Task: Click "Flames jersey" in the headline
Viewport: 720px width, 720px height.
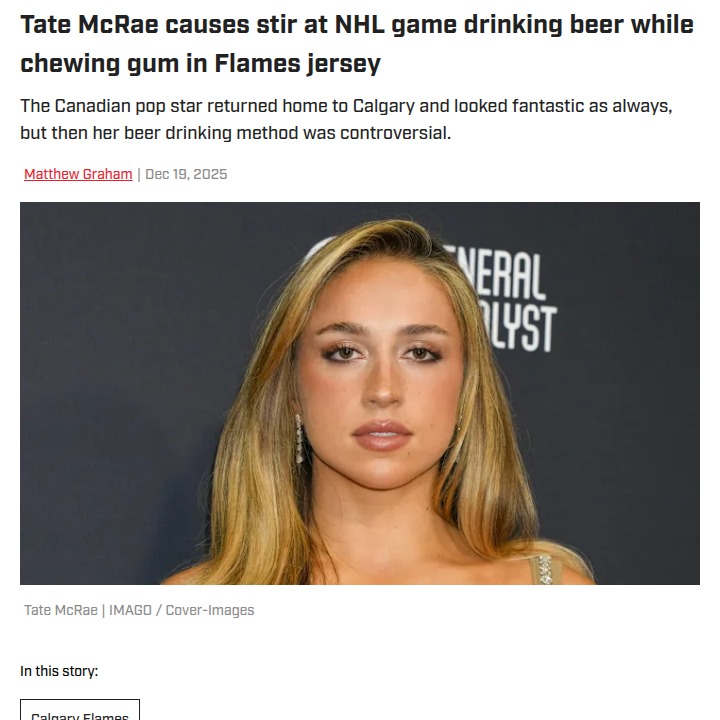Action: [x=297, y=64]
